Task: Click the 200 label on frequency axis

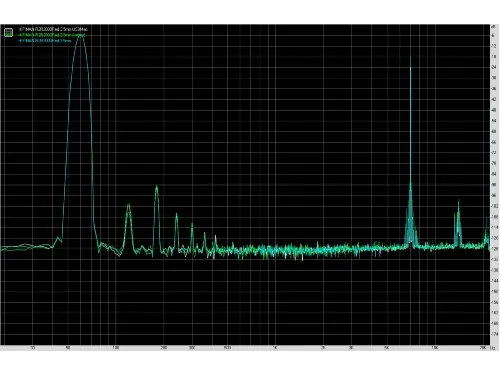Action: coord(164,348)
